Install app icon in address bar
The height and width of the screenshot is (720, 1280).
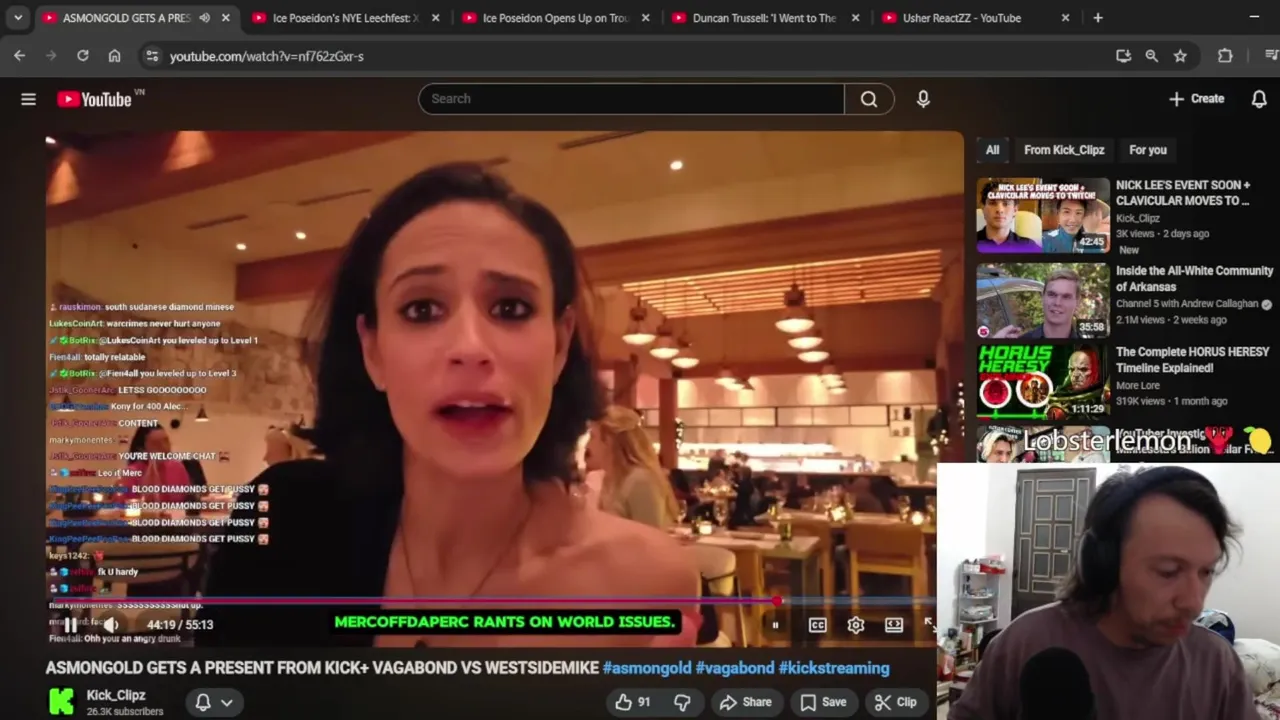1123,56
